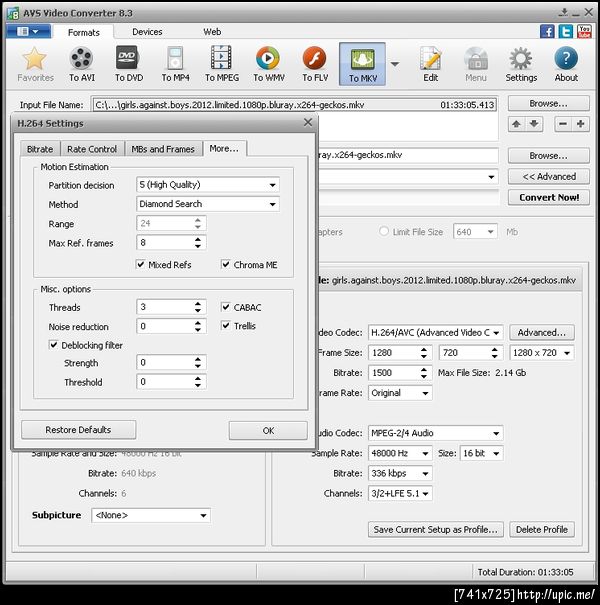Viewport: 600px width, 605px height.
Task: Open the Channels 3/2+LFE 5.1 dropdown
Action: click(x=400, y=493)
